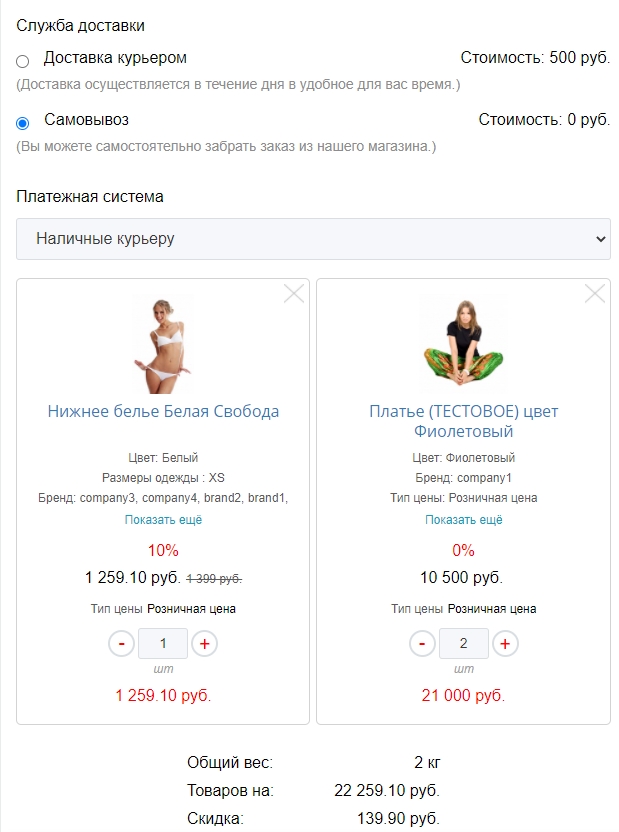This screenshot has height=832, width=619.
Task: Remove the test dress using the X icon
Action: (x=595, y=293)
